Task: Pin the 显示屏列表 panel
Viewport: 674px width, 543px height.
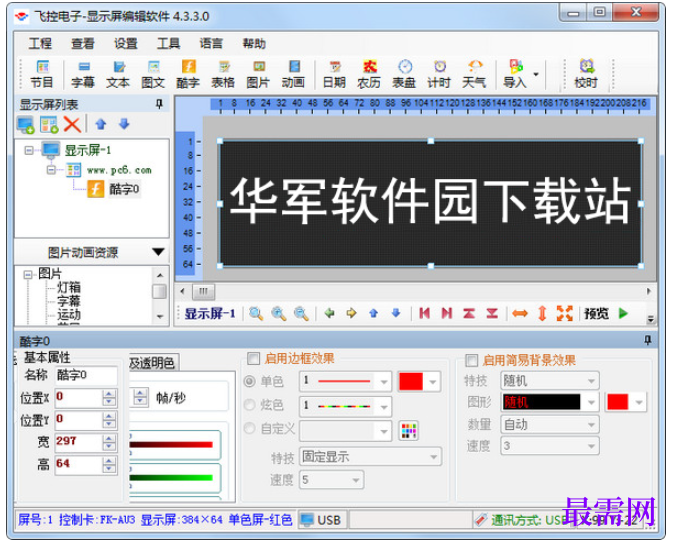Action: [159, 104]
